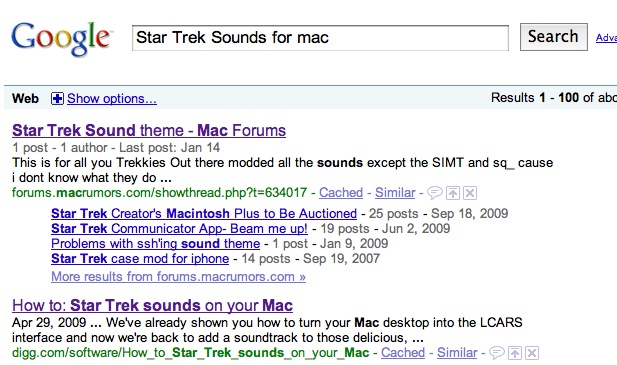This screenshot has height=365, width=617.
Task: Expand More results from forums.macrumors.com
Action: click(178, 277)
